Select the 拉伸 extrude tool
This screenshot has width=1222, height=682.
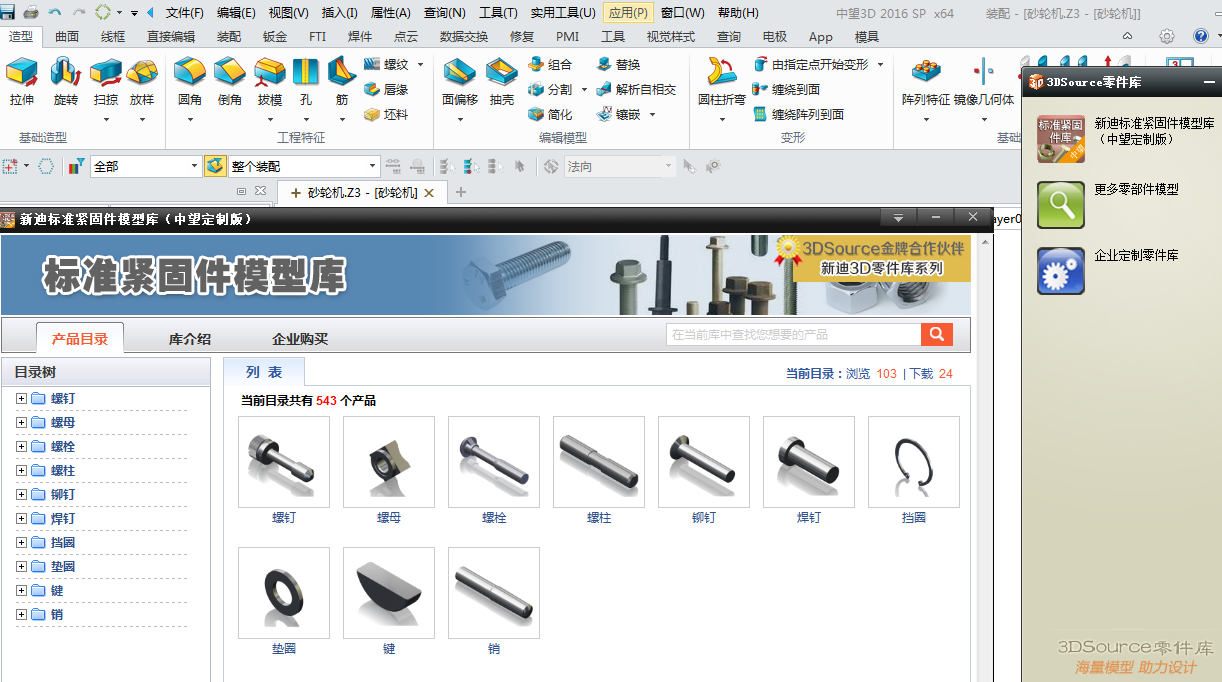click(x=22, y=82)
